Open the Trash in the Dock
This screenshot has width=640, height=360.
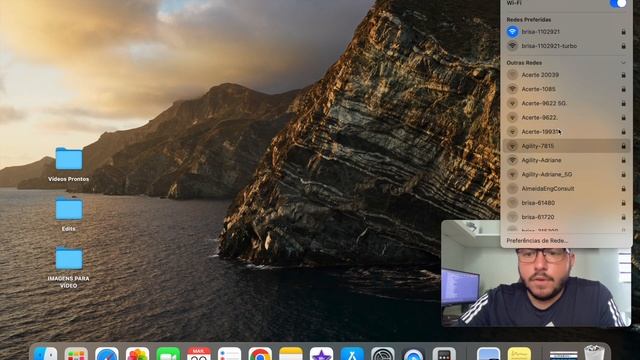pyautogui.click(x=594, y=353)
